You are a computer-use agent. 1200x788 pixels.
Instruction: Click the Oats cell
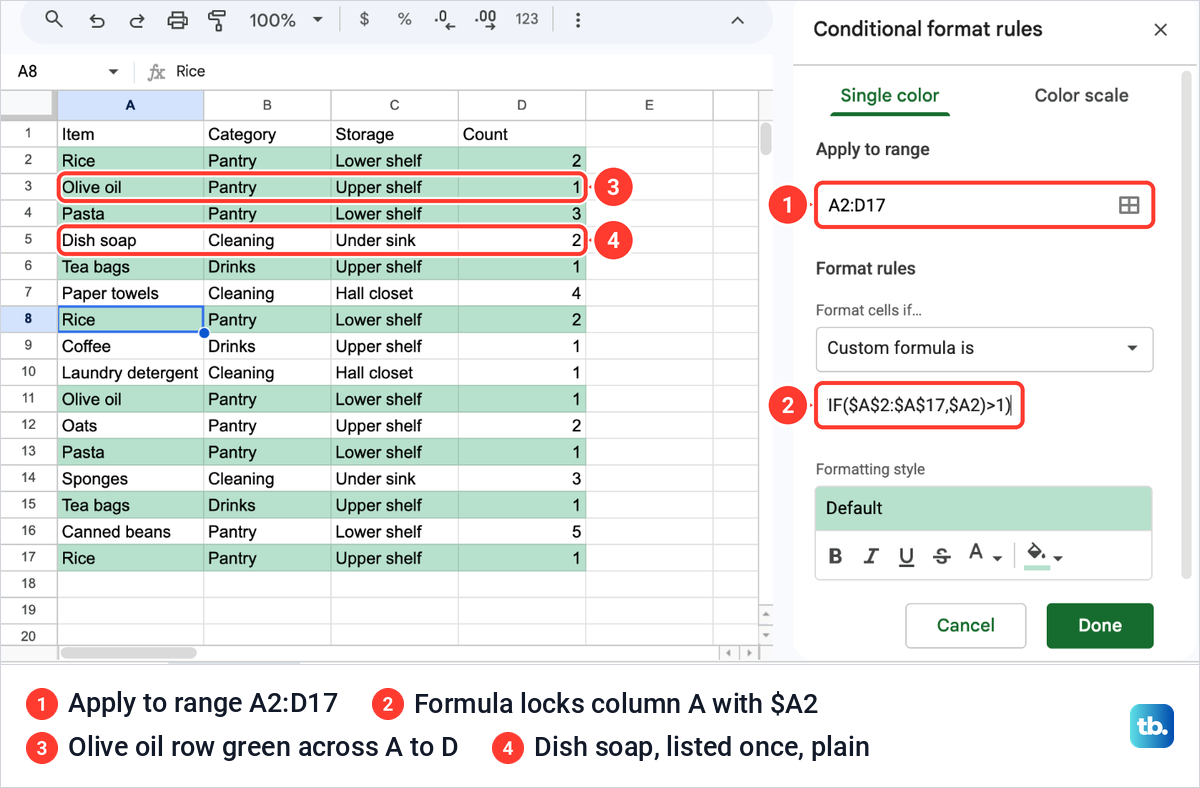[x=130, y=426]
